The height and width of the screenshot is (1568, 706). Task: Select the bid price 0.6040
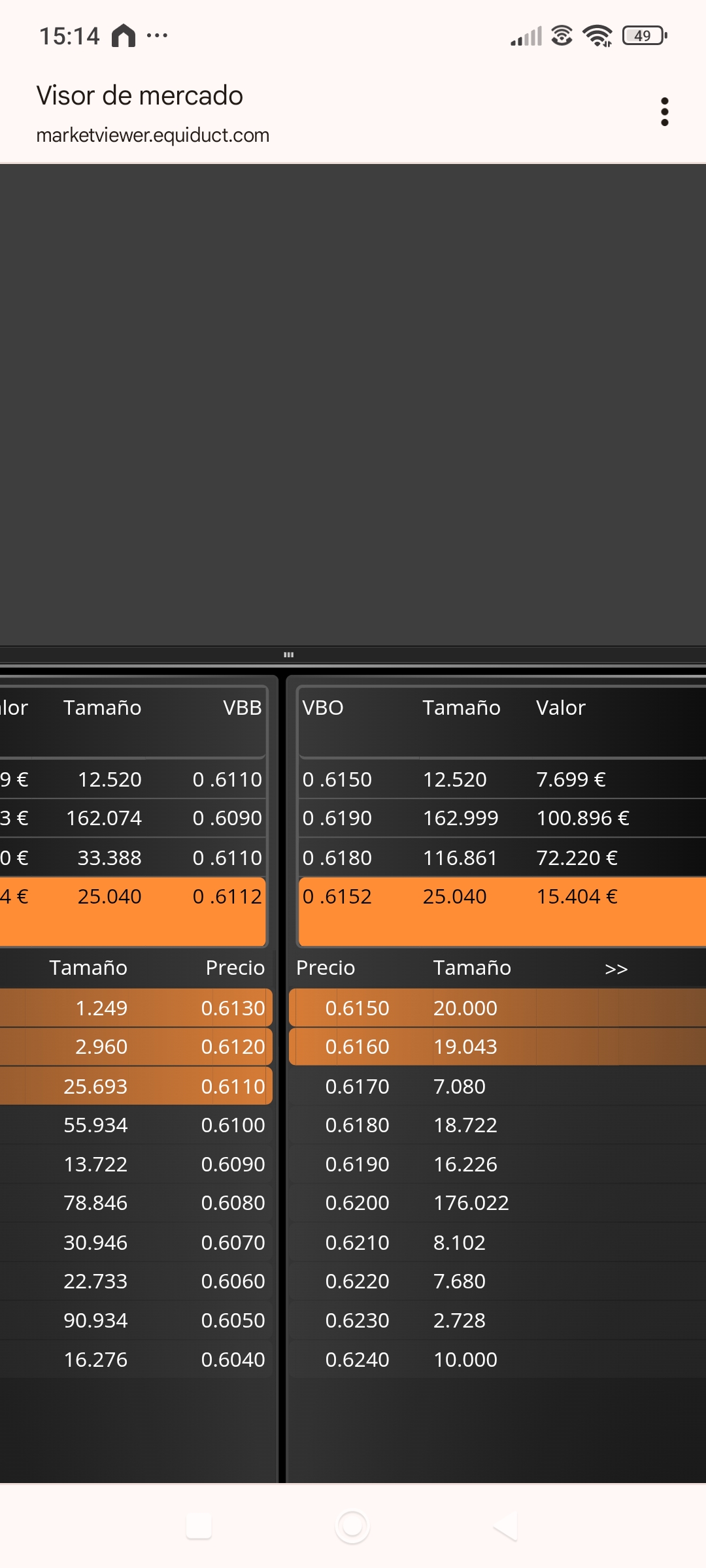click(233, 1360)
